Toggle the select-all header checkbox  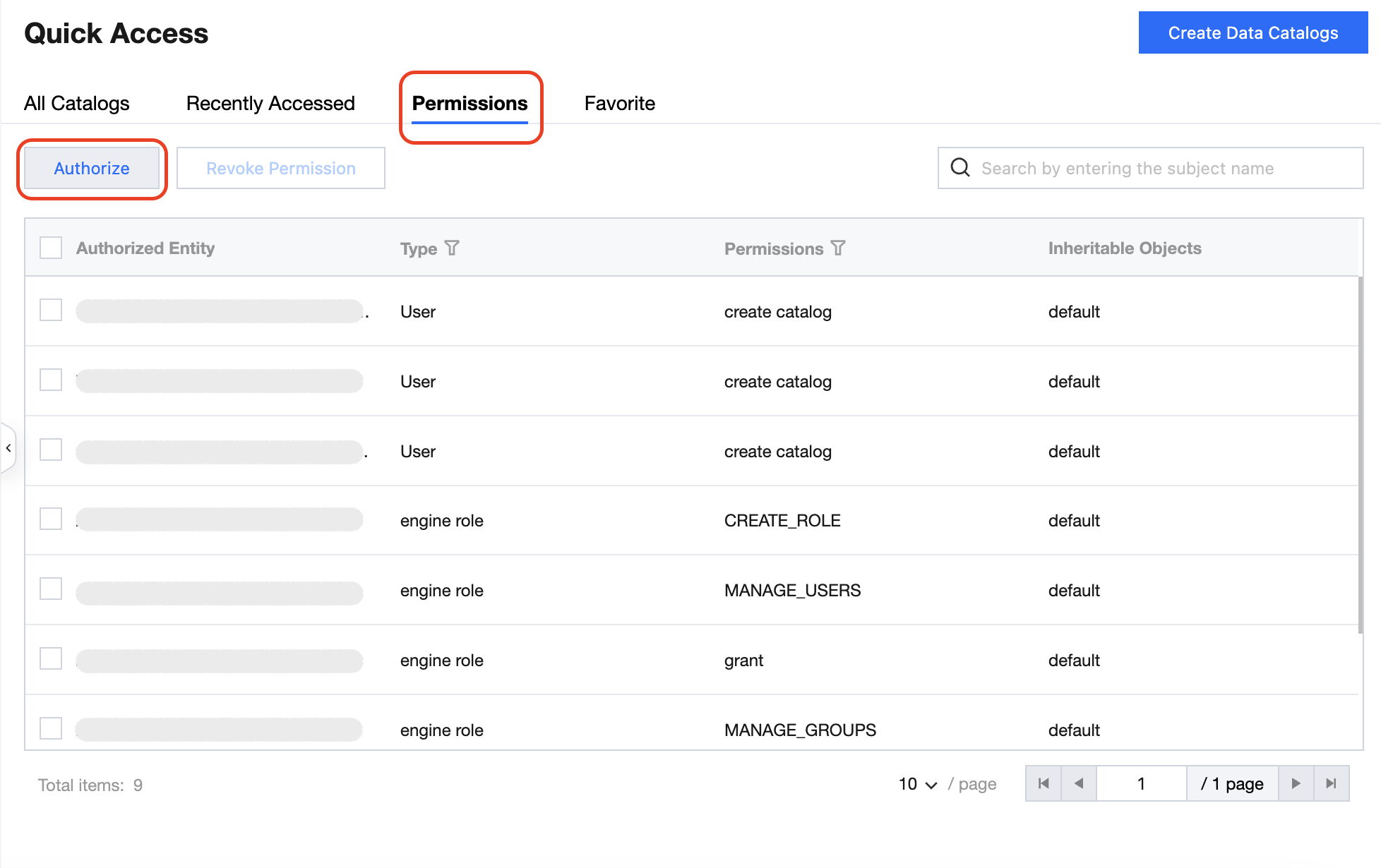point(51,248)
